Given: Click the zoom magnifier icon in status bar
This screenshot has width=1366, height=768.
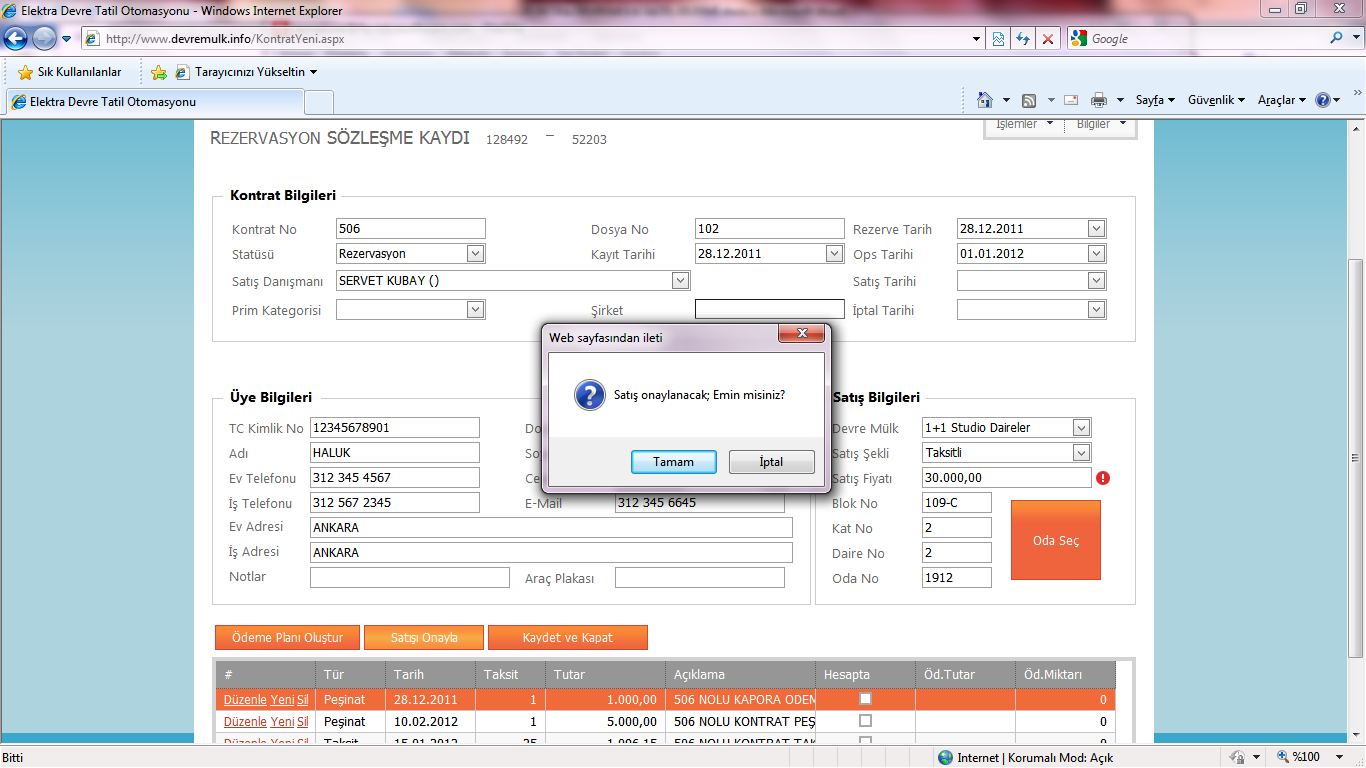Looking at the screenshot, I should (x=1281, y=757).
